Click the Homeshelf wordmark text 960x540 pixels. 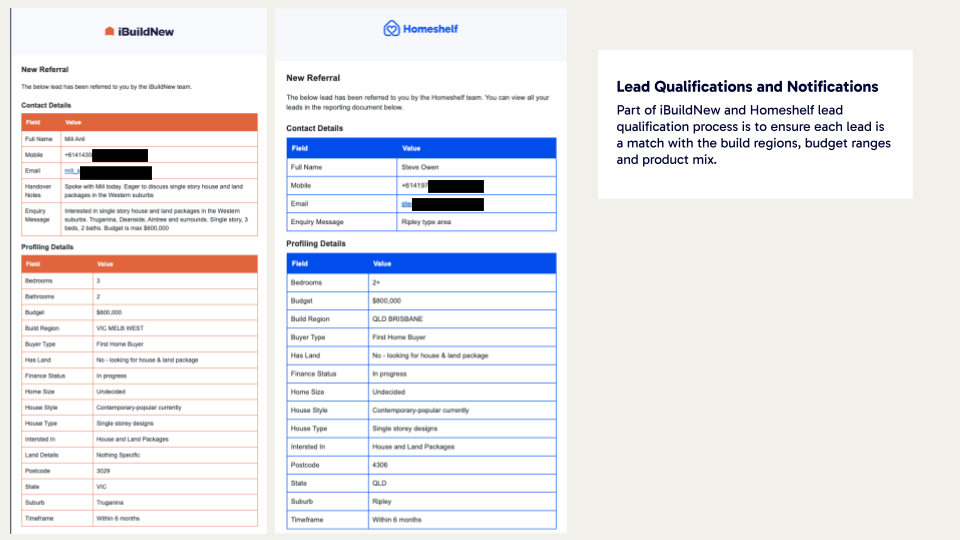[430, 29]
